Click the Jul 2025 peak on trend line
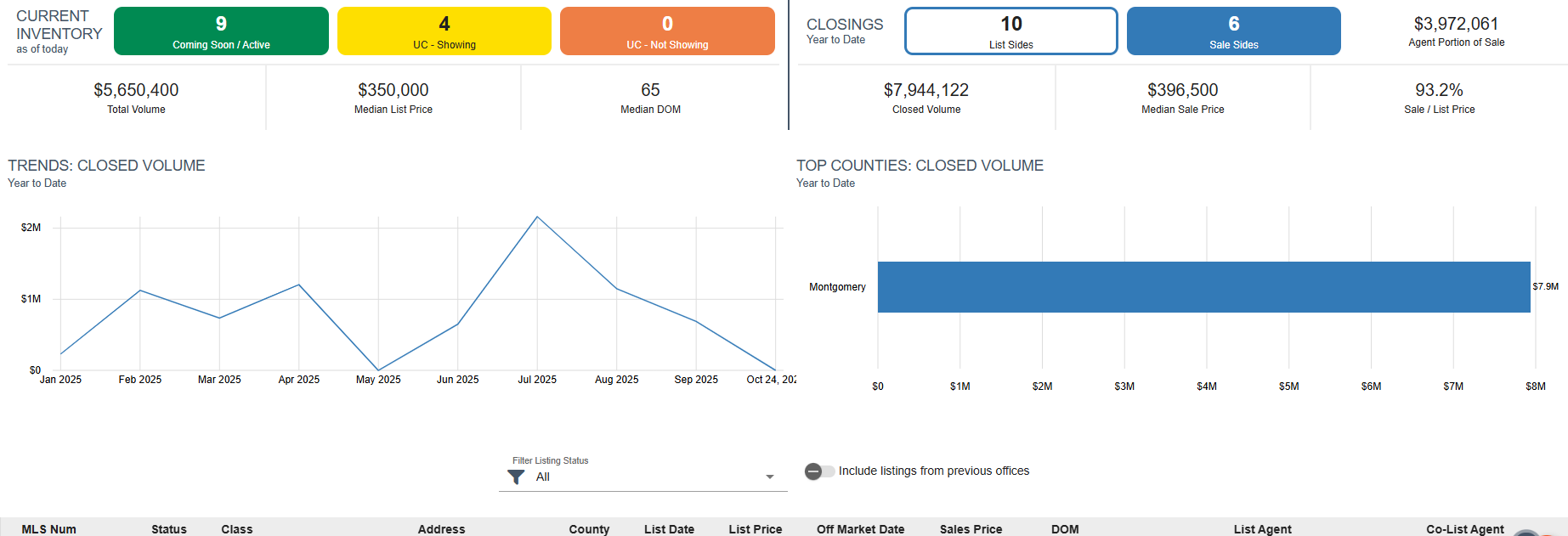 [537, 217]
